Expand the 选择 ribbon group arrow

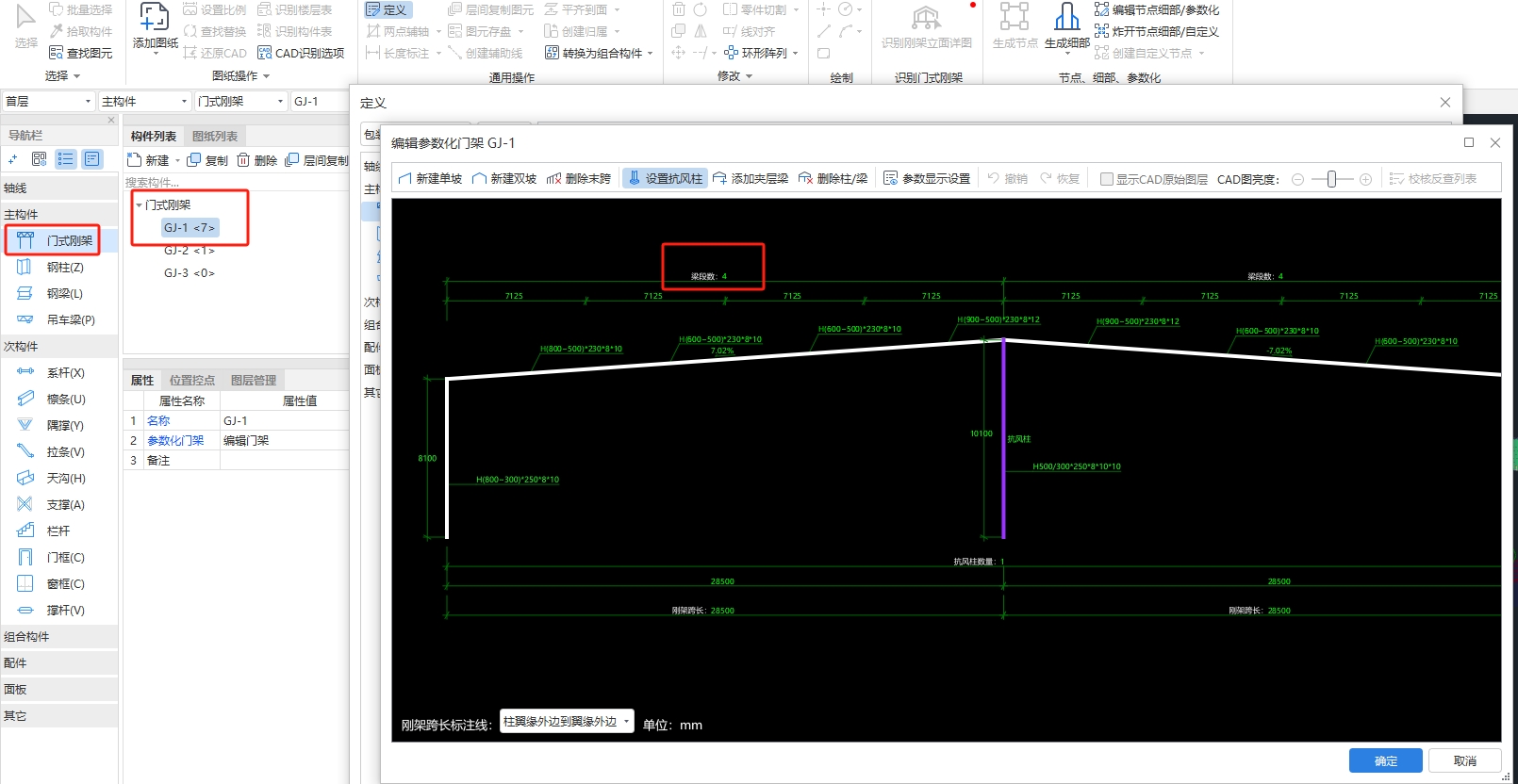click(76, 75)
